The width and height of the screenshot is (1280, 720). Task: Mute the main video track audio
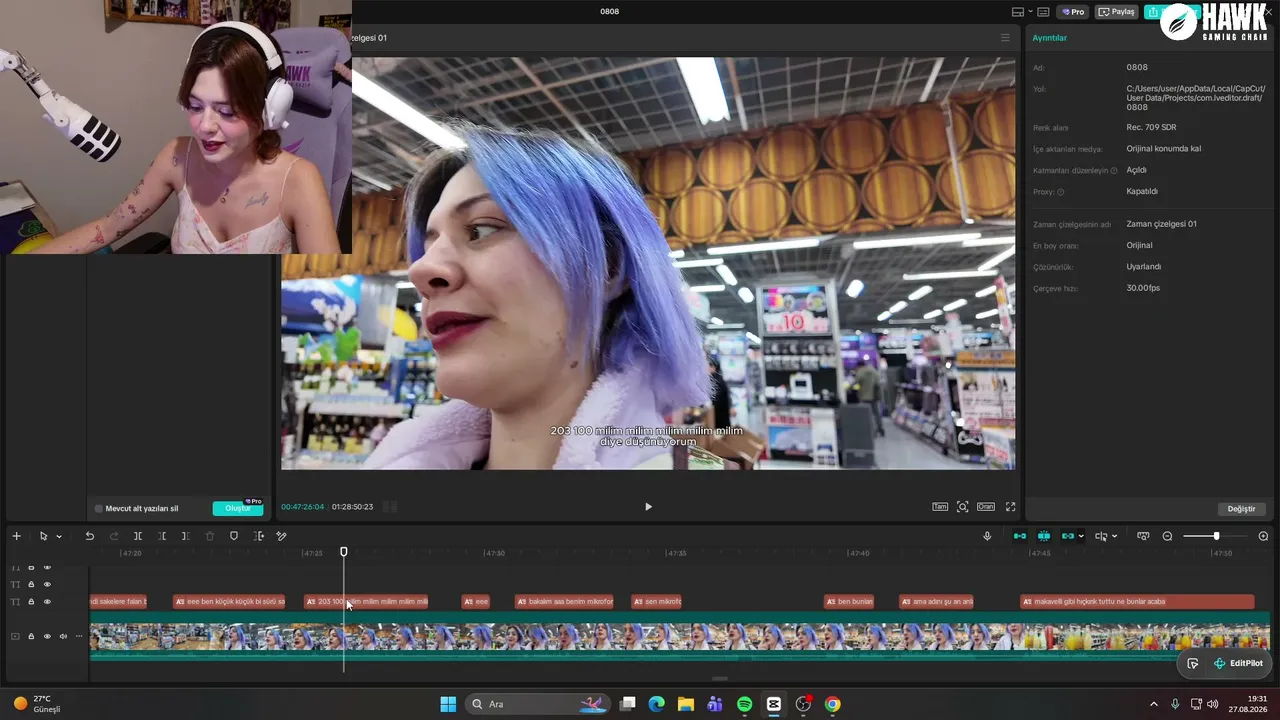click(x=63, y=636)
